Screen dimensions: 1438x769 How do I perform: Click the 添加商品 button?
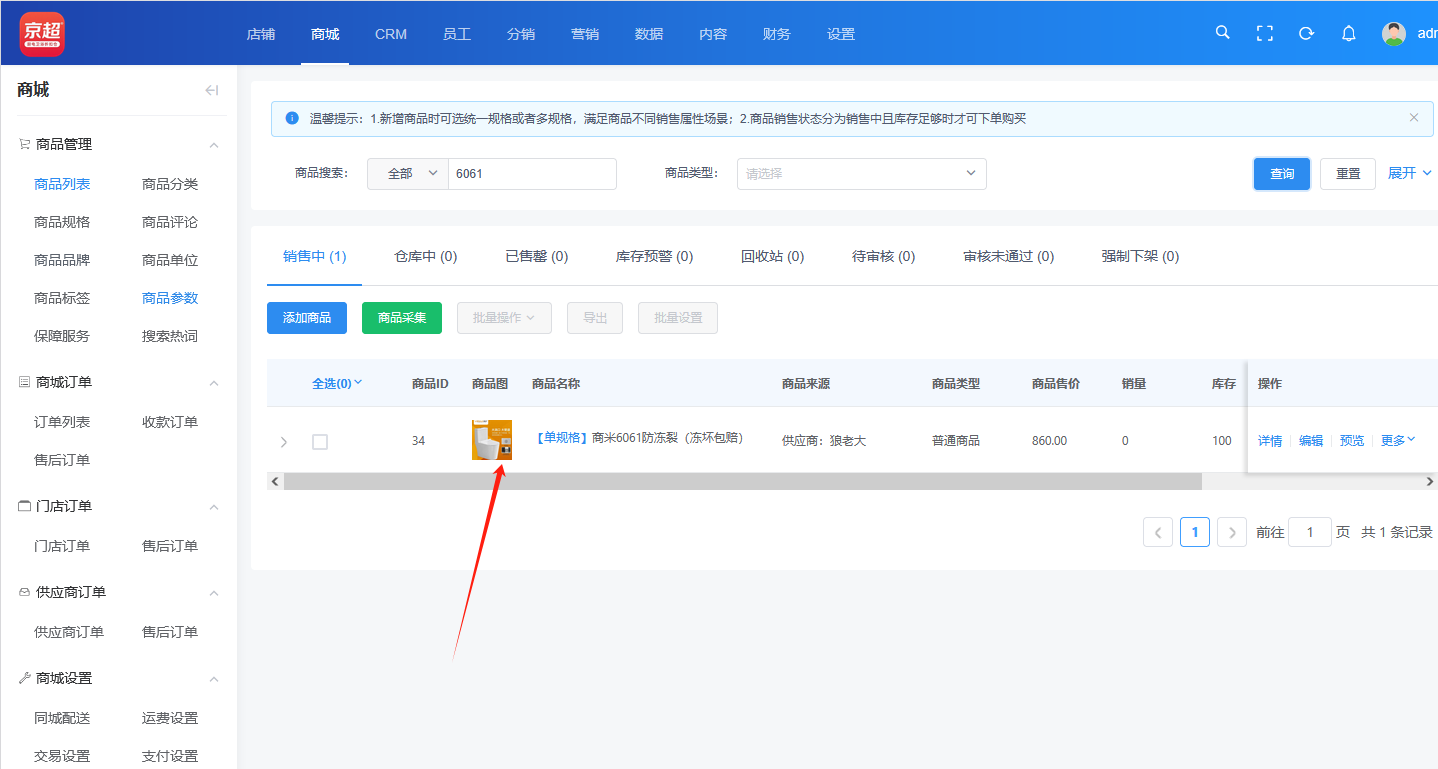click(x=307, y=318)
